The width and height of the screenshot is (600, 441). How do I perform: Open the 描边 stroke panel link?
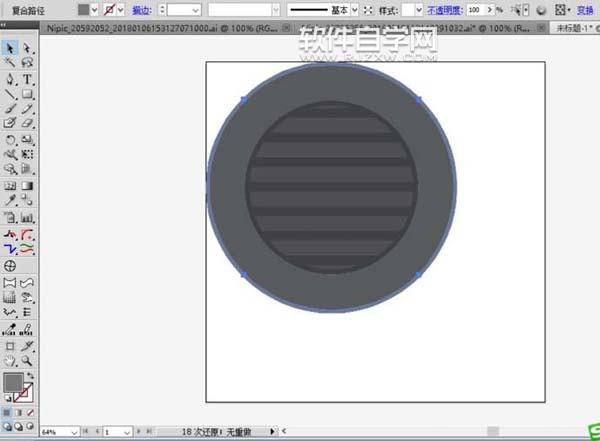(142, 10)
